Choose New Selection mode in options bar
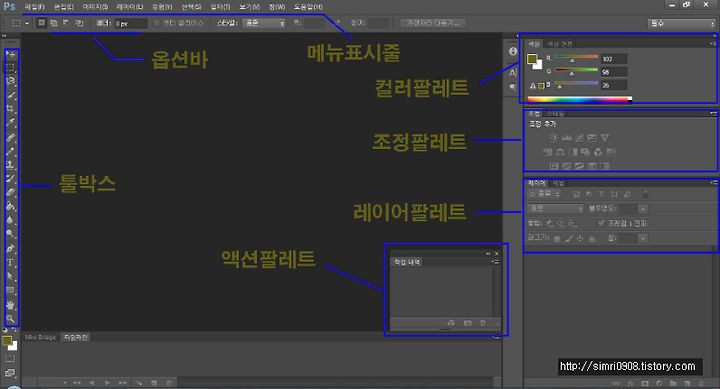720x389 pixels. 42,23
